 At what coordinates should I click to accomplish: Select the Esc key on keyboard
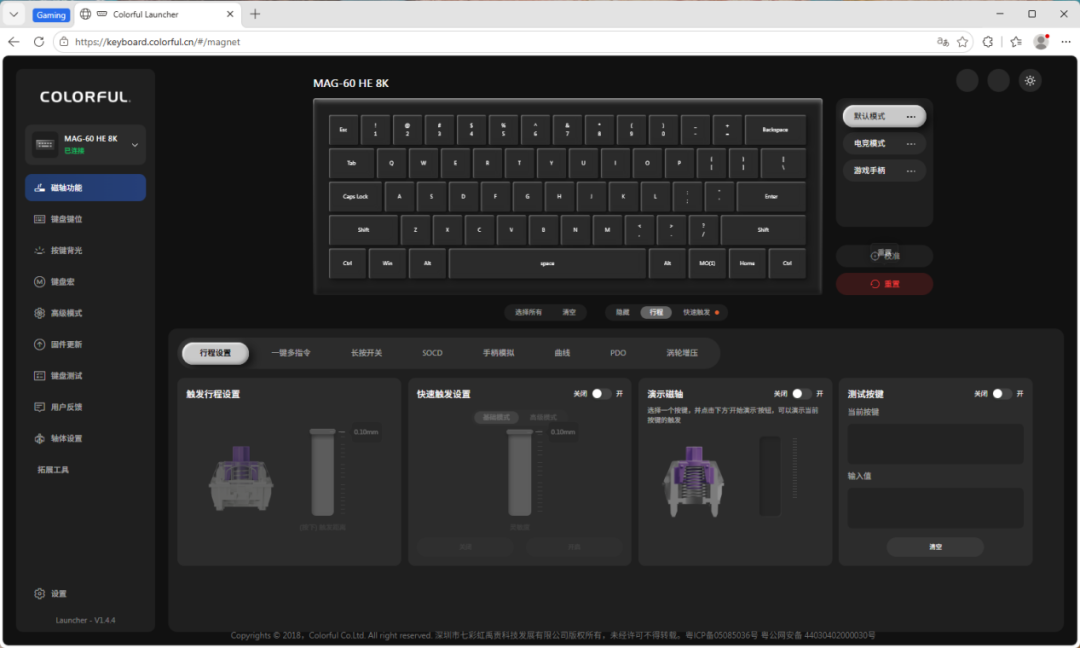tap(343, 129)
